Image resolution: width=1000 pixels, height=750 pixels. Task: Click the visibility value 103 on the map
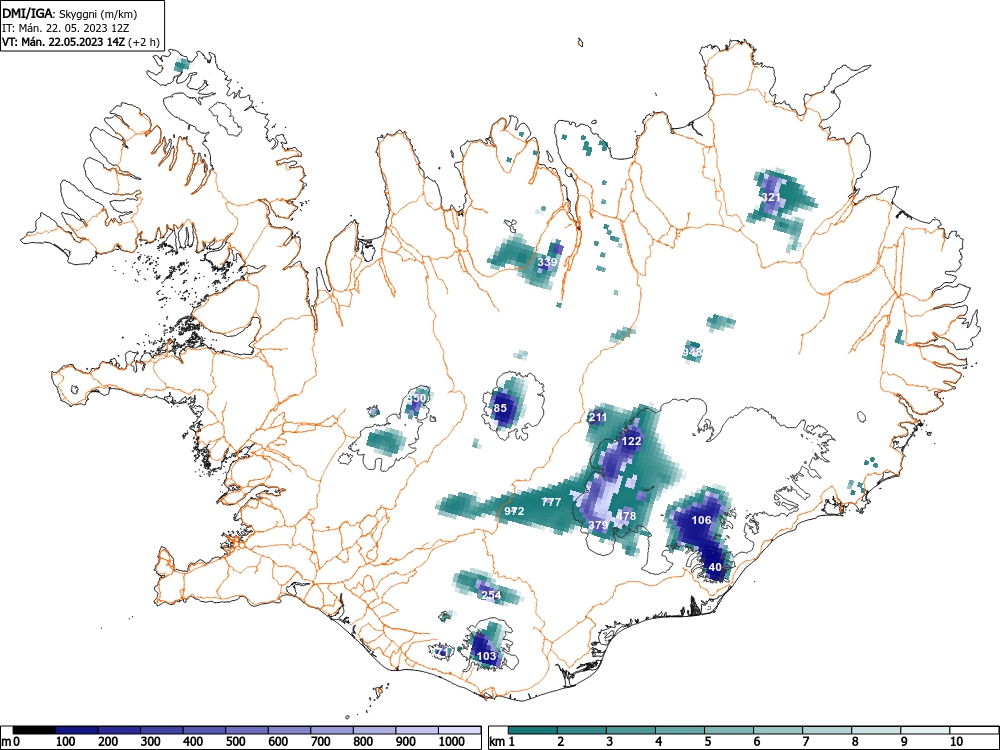pyautogui.click(x=487, y=656)
